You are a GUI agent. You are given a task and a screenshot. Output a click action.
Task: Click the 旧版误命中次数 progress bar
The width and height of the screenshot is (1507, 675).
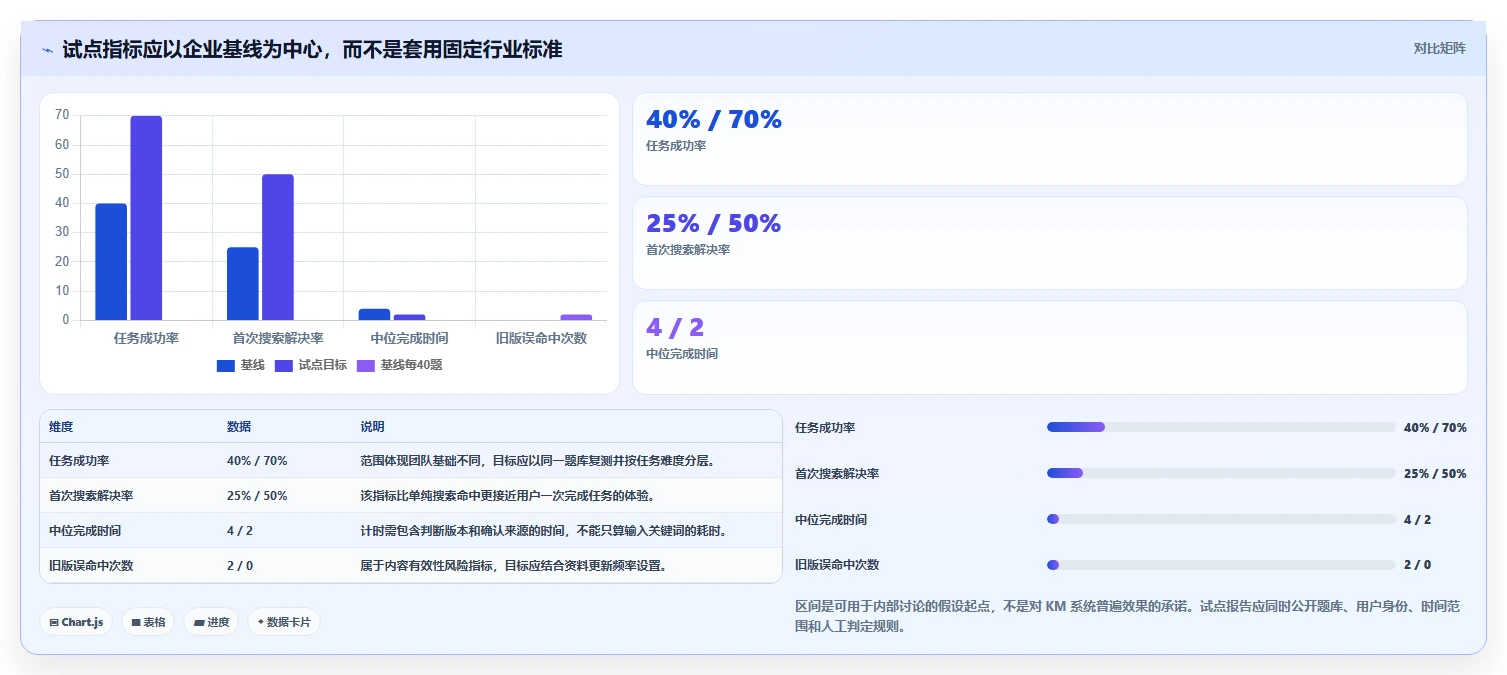point(1221,565)
